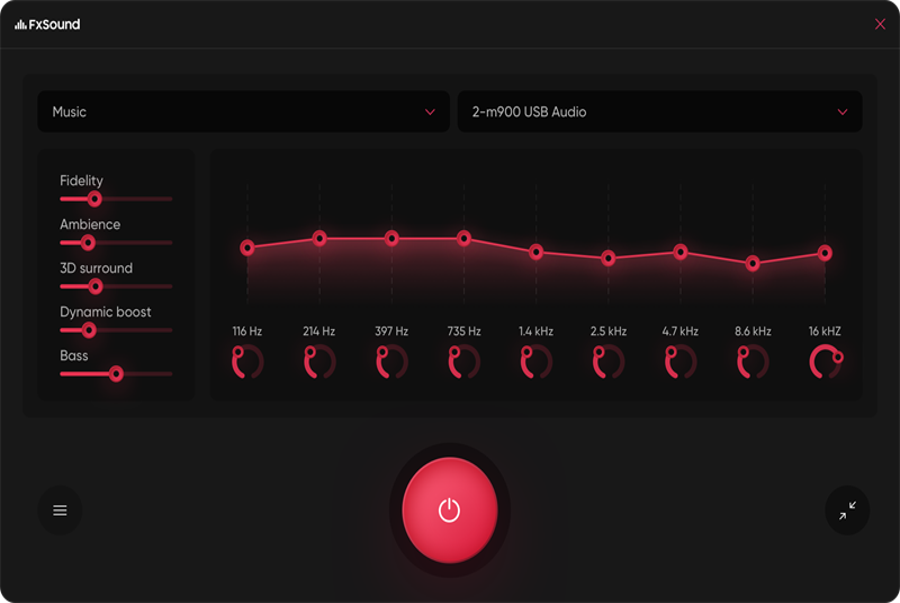The image size is (900, 603).
Task: Open the Music preset dropdown
Action: (243, 112)
